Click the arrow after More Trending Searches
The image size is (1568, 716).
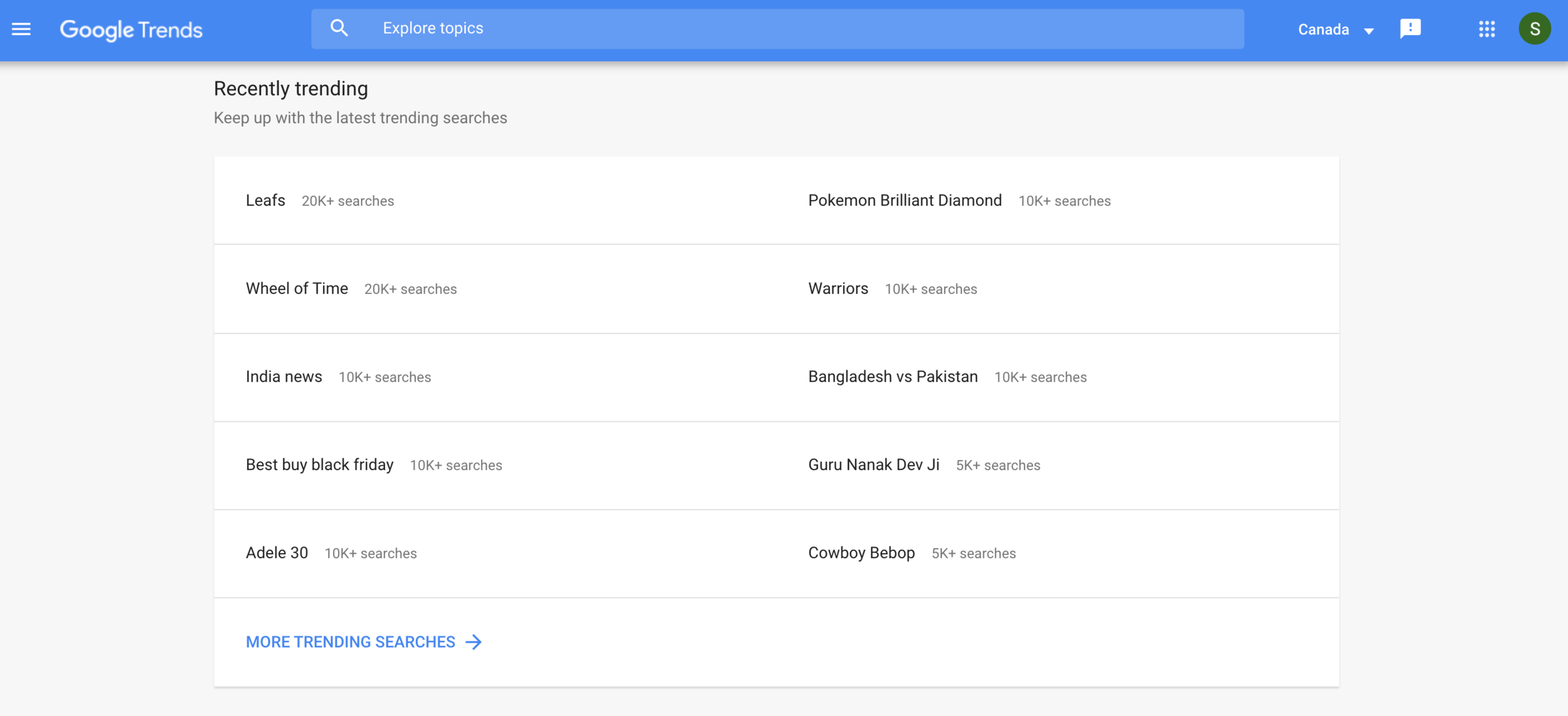click(x=474, y=642)
